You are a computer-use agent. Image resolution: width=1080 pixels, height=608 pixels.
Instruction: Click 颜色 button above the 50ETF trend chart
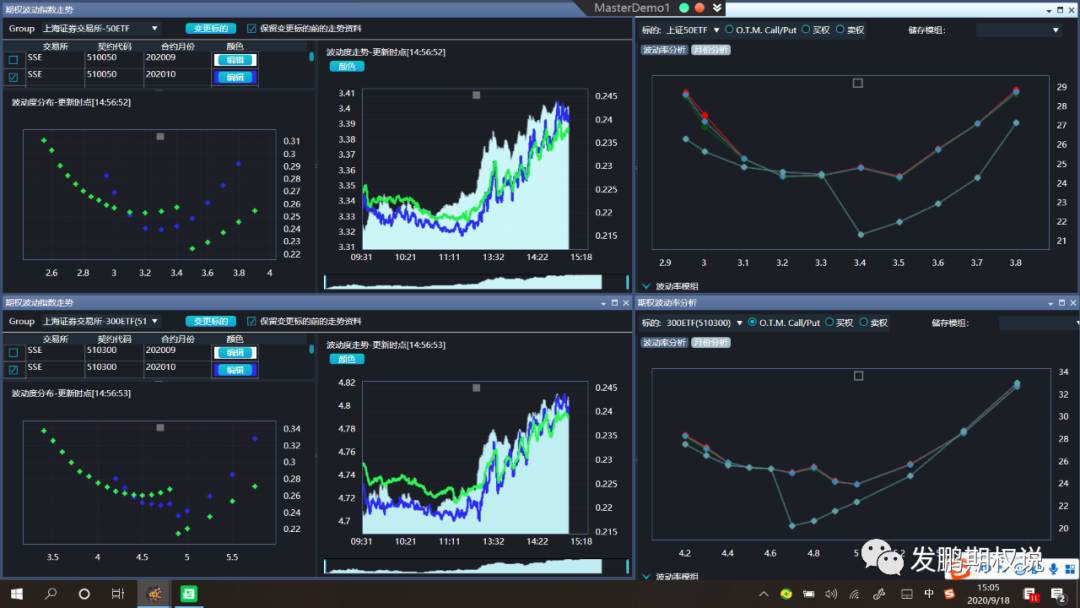(x=346, y=66)
